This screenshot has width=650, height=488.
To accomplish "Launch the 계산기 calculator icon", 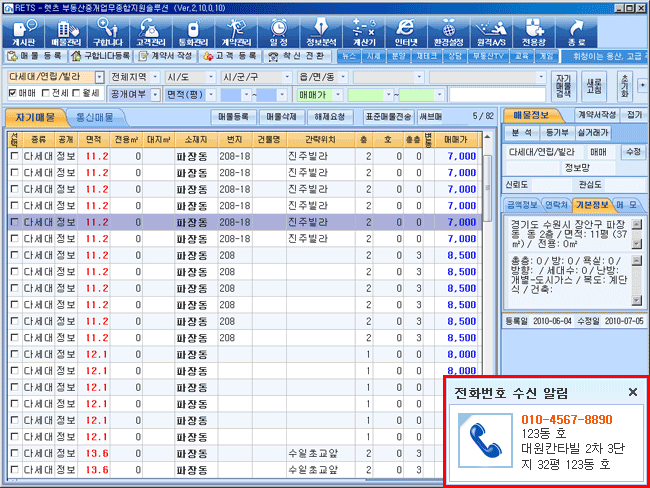I will 364,32.
